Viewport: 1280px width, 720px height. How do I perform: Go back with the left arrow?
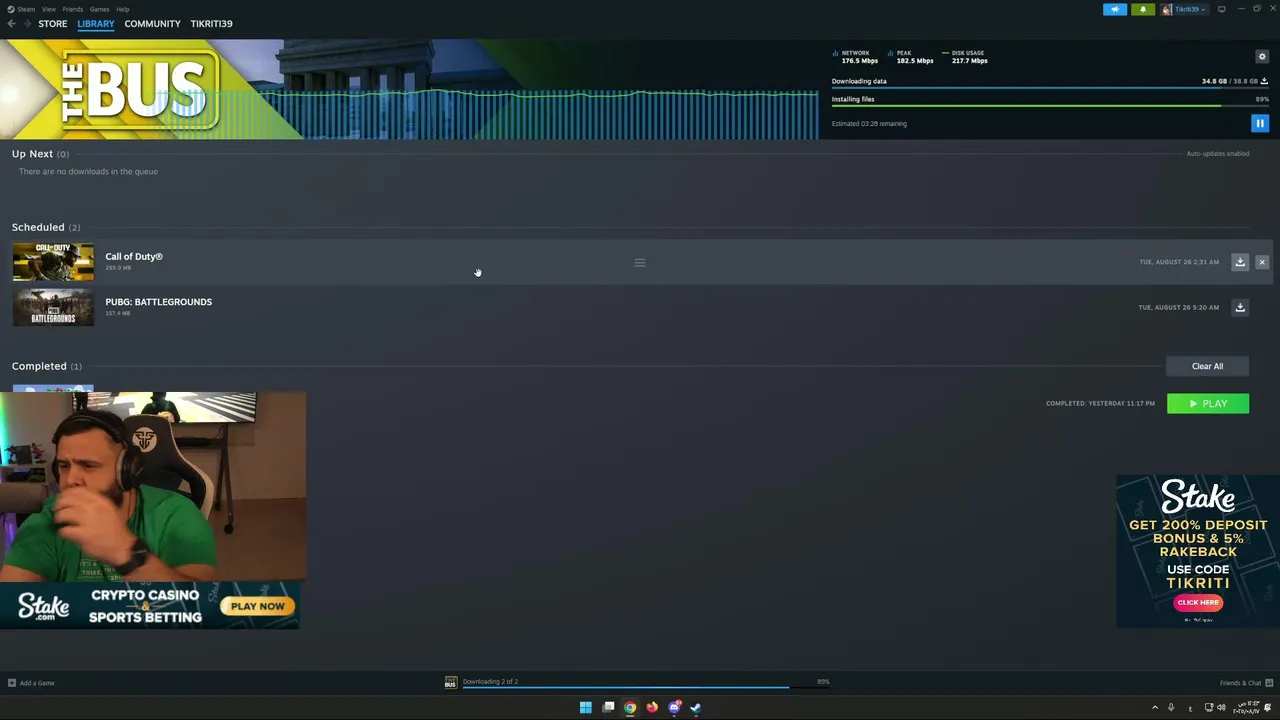pyautogui.click(x=11, y=23)
